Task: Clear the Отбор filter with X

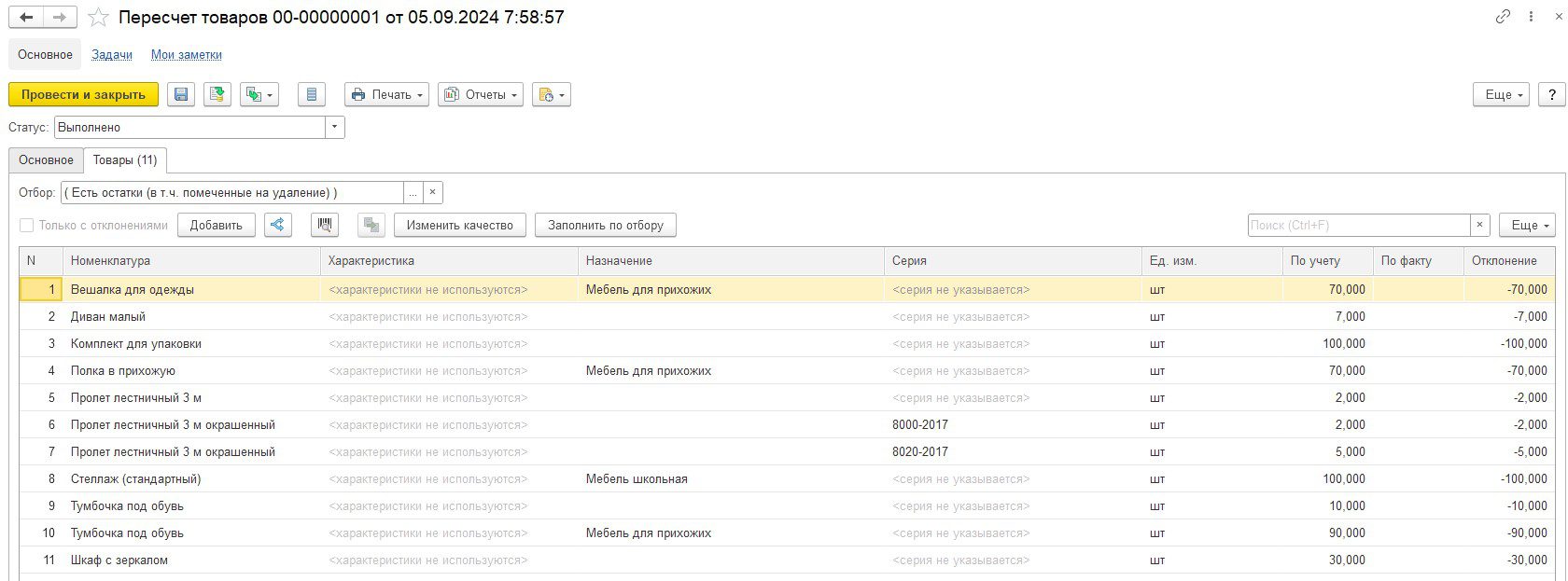Action: point(432,193)
